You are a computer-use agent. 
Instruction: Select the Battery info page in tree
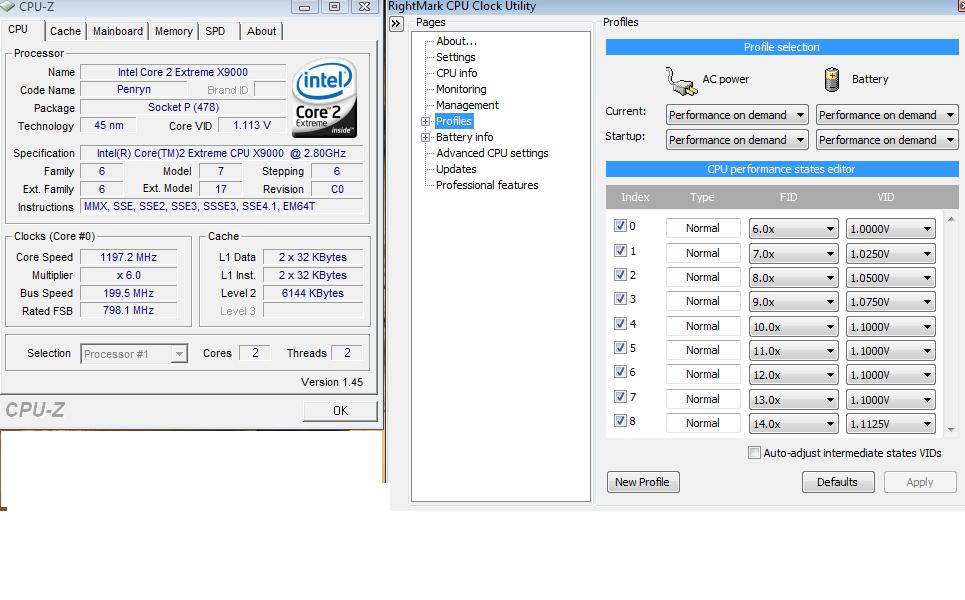point(465,137)
